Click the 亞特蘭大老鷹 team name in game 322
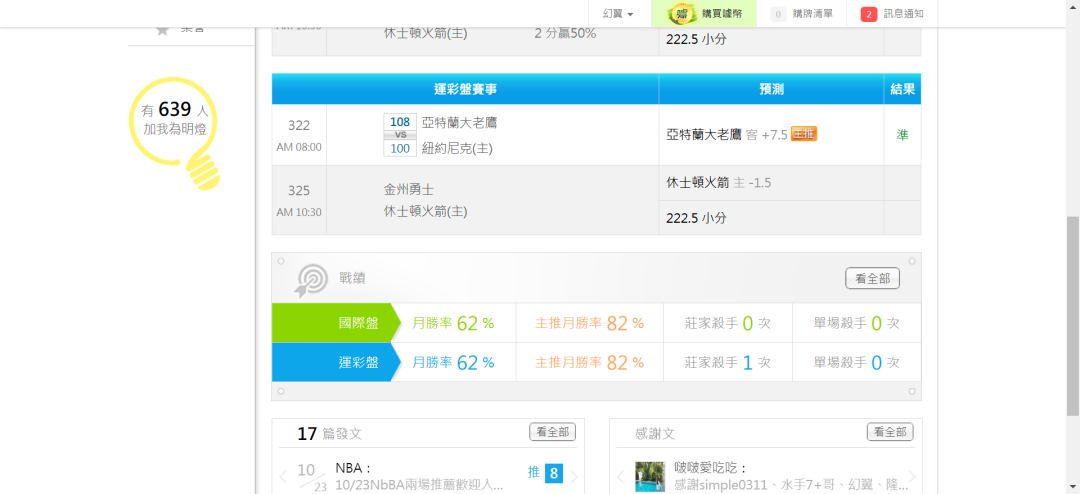 click(x=459, y=123)
